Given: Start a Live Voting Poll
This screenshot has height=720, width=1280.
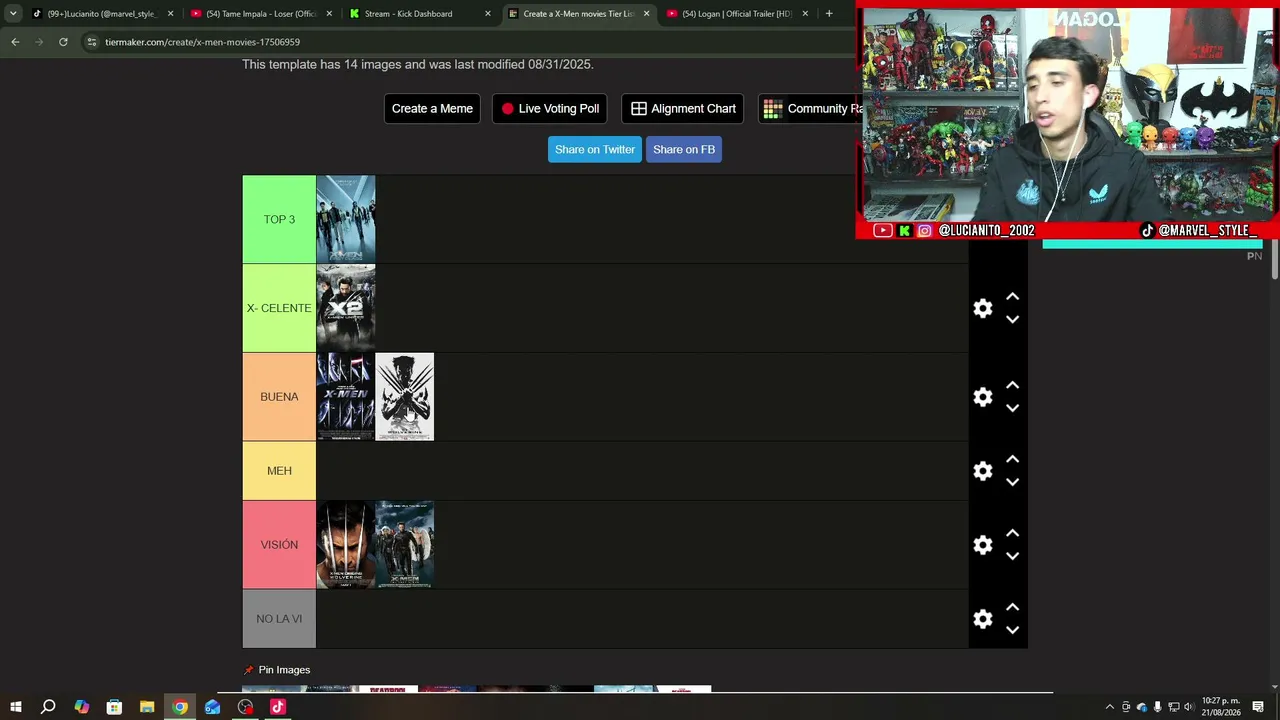Looking at the screenshot, I should 549,109.
